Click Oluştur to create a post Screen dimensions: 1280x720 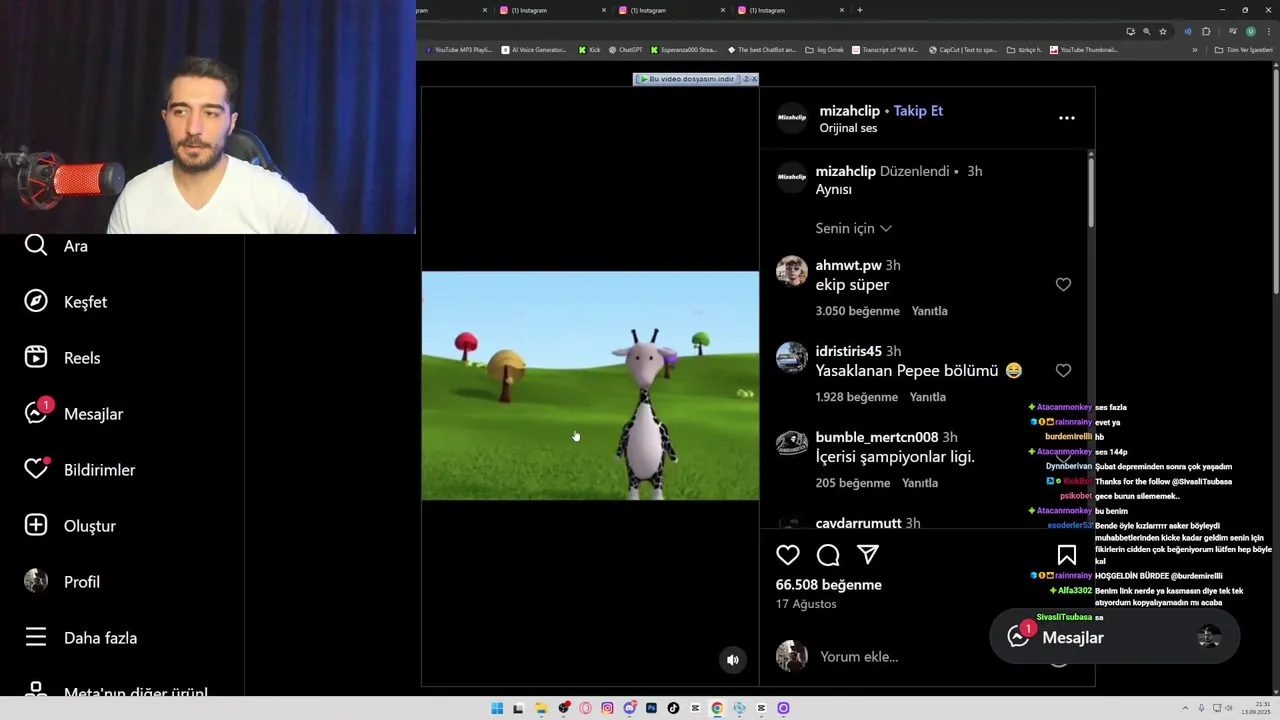(x=70, y=526)
